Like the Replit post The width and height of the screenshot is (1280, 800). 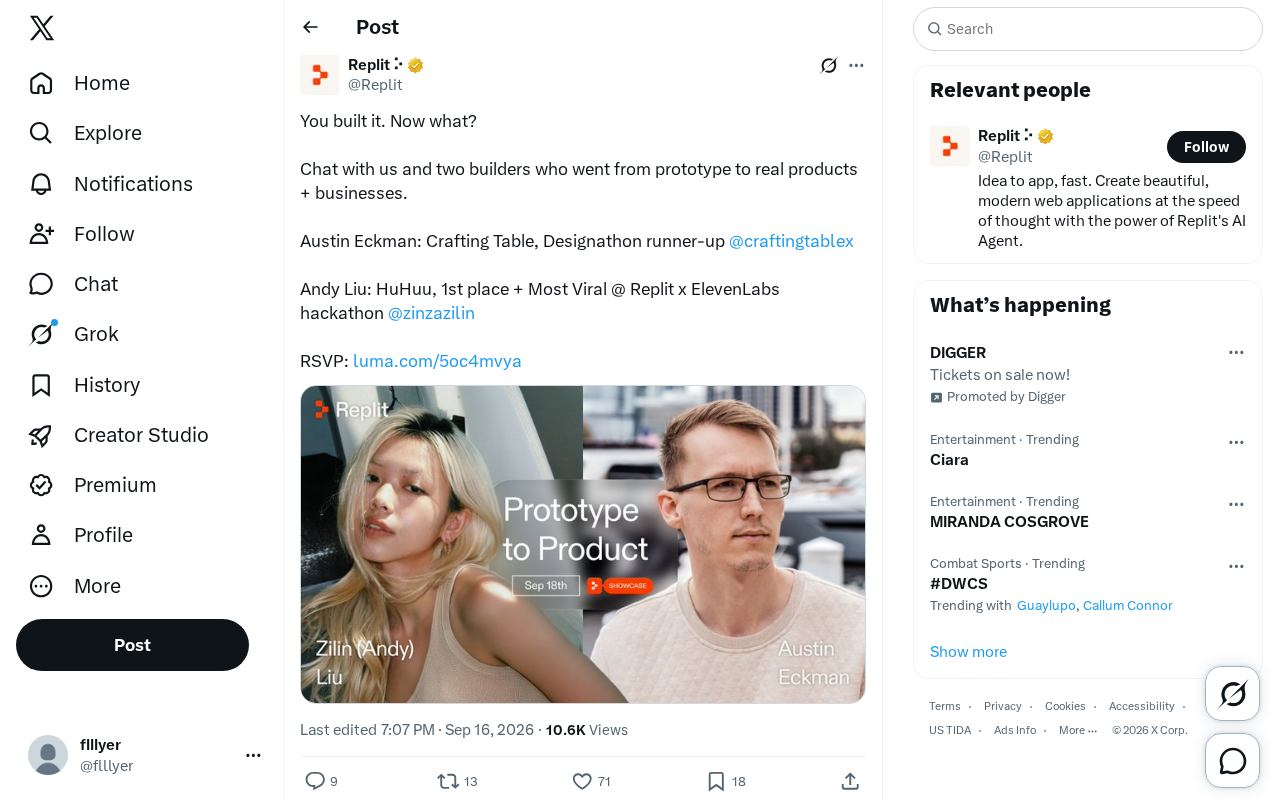pyautogui.click(x=591, y=781)
